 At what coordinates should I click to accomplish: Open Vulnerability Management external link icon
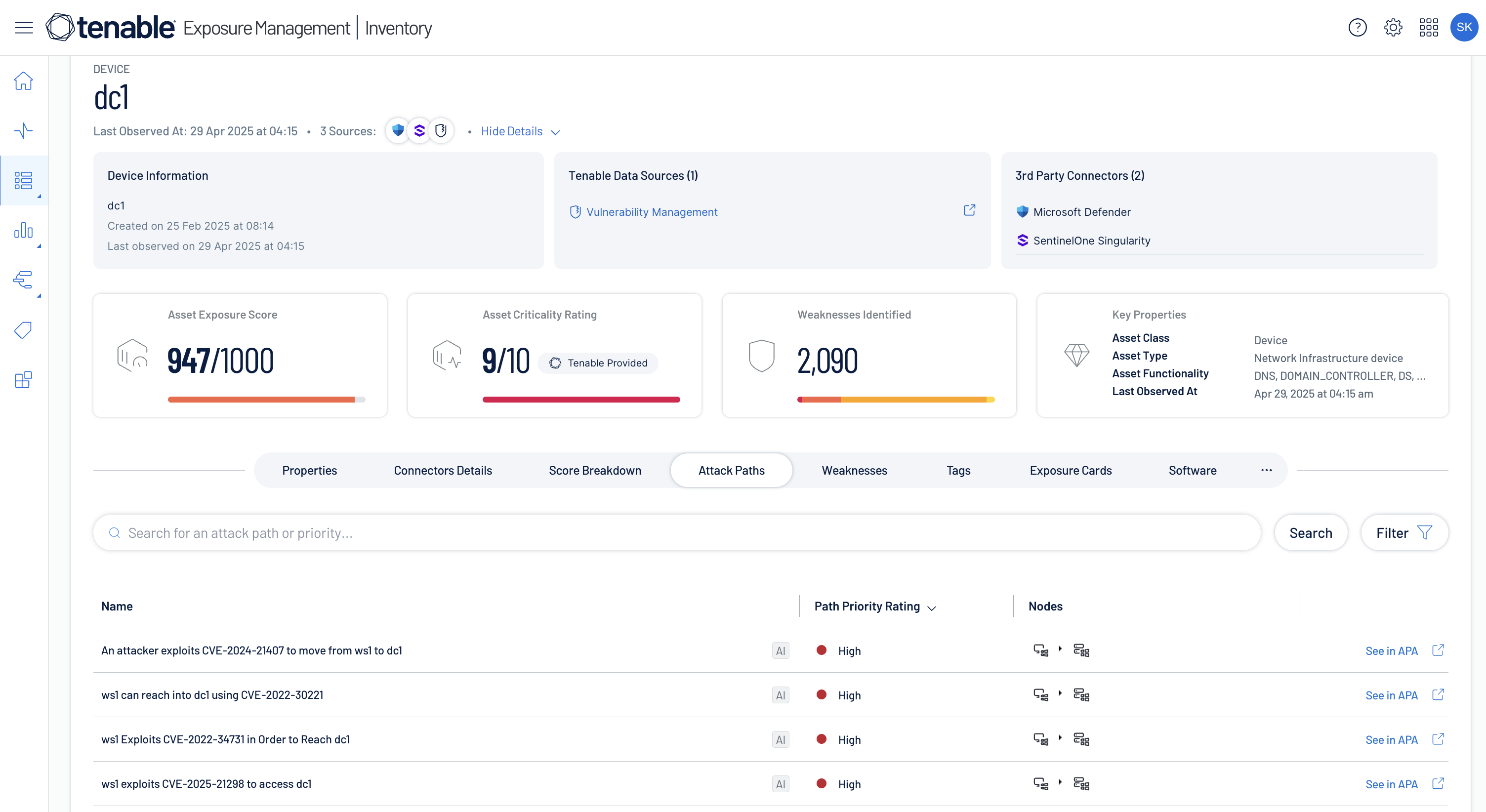pos(969,210)
